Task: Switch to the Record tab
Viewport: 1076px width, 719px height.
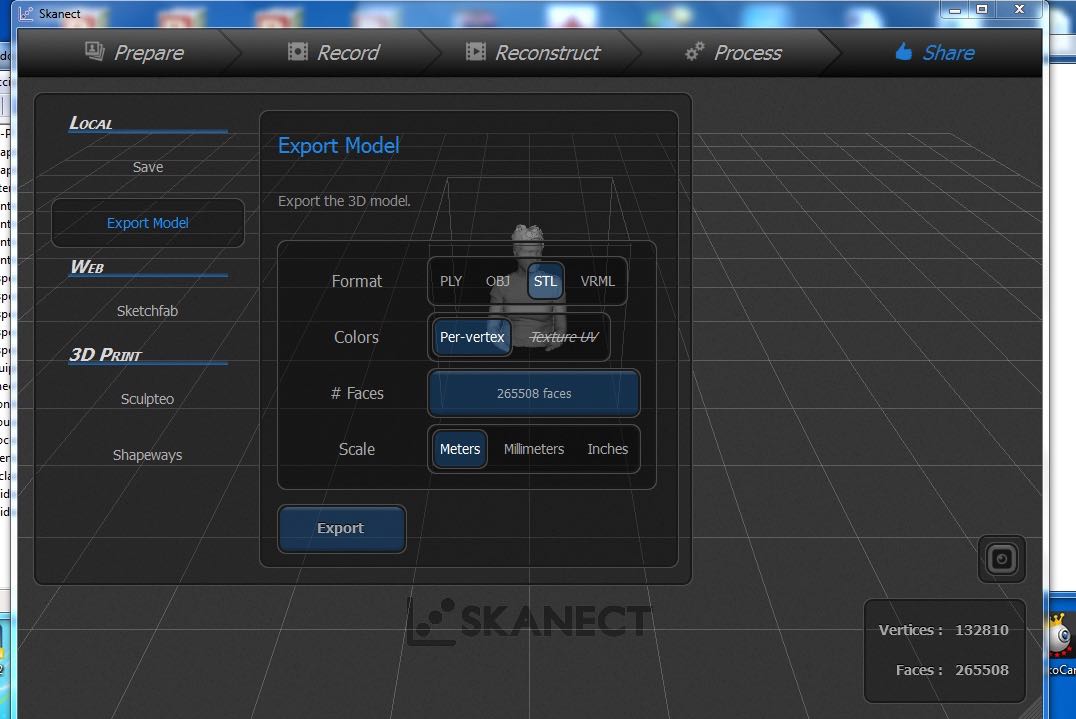Action: [334, 53]
